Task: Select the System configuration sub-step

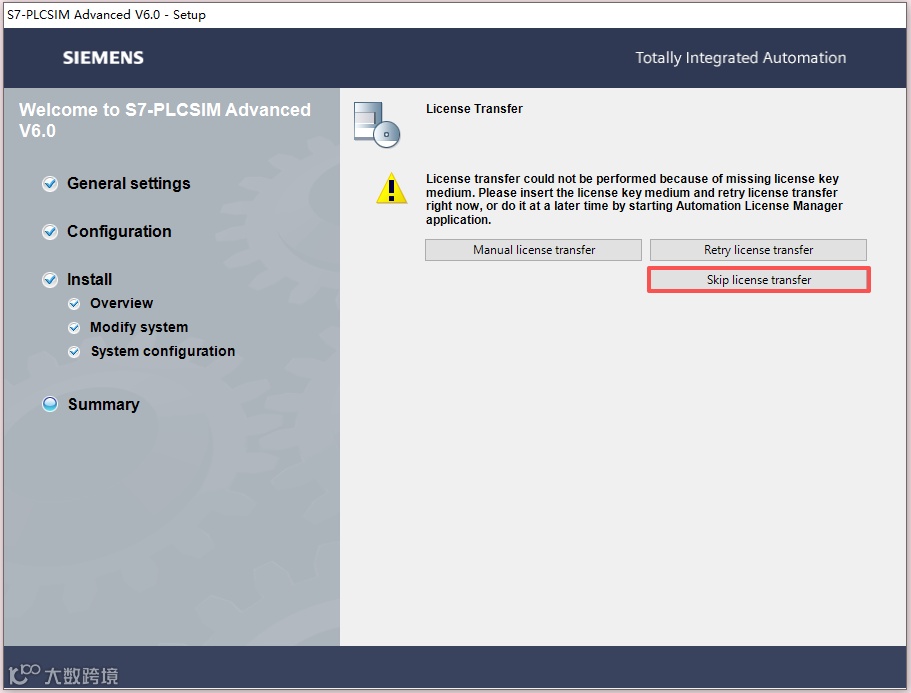Action: [x=163, y=351]
